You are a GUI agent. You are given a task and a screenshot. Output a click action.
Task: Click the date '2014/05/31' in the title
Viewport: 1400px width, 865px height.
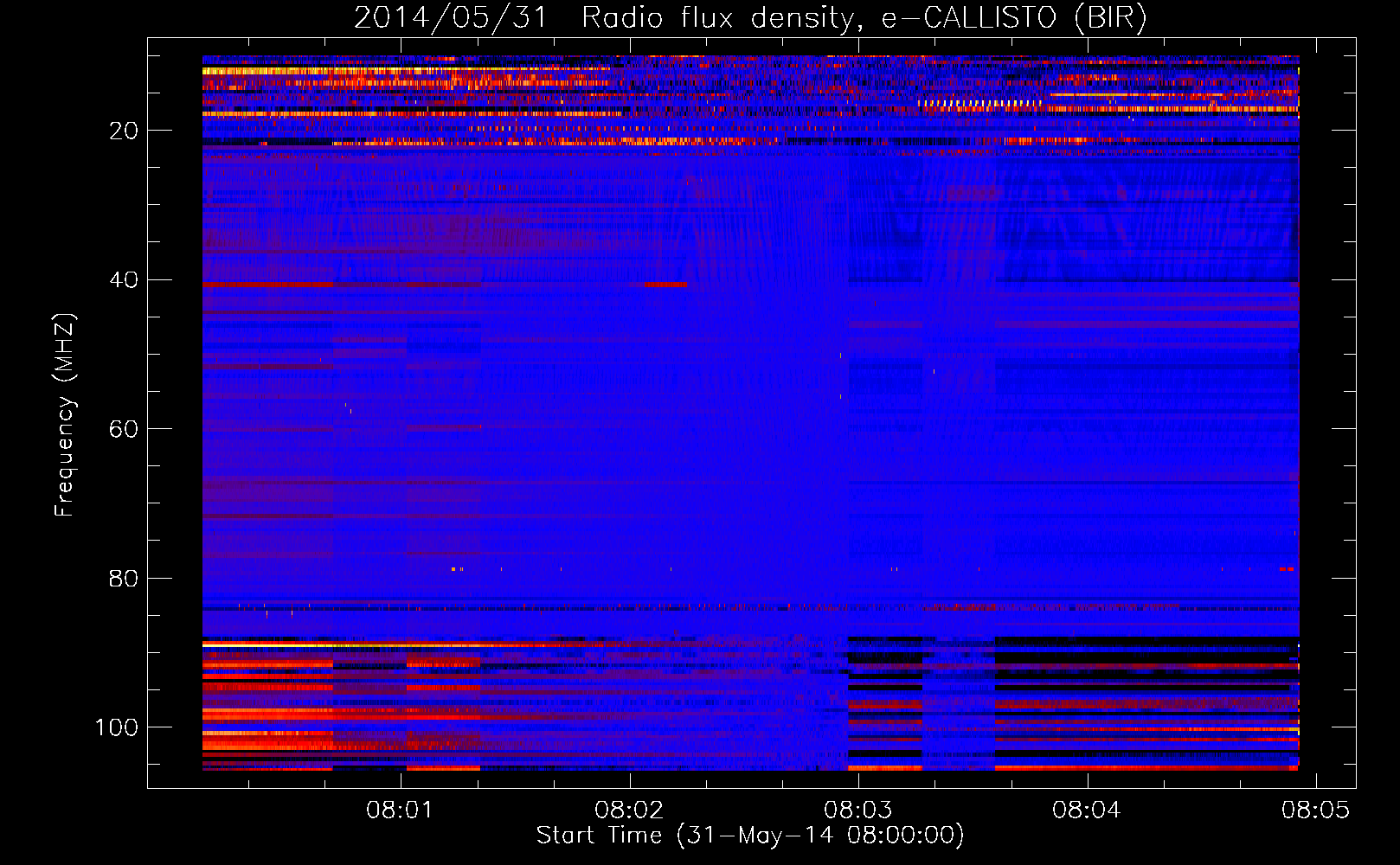tap(451, 18)
